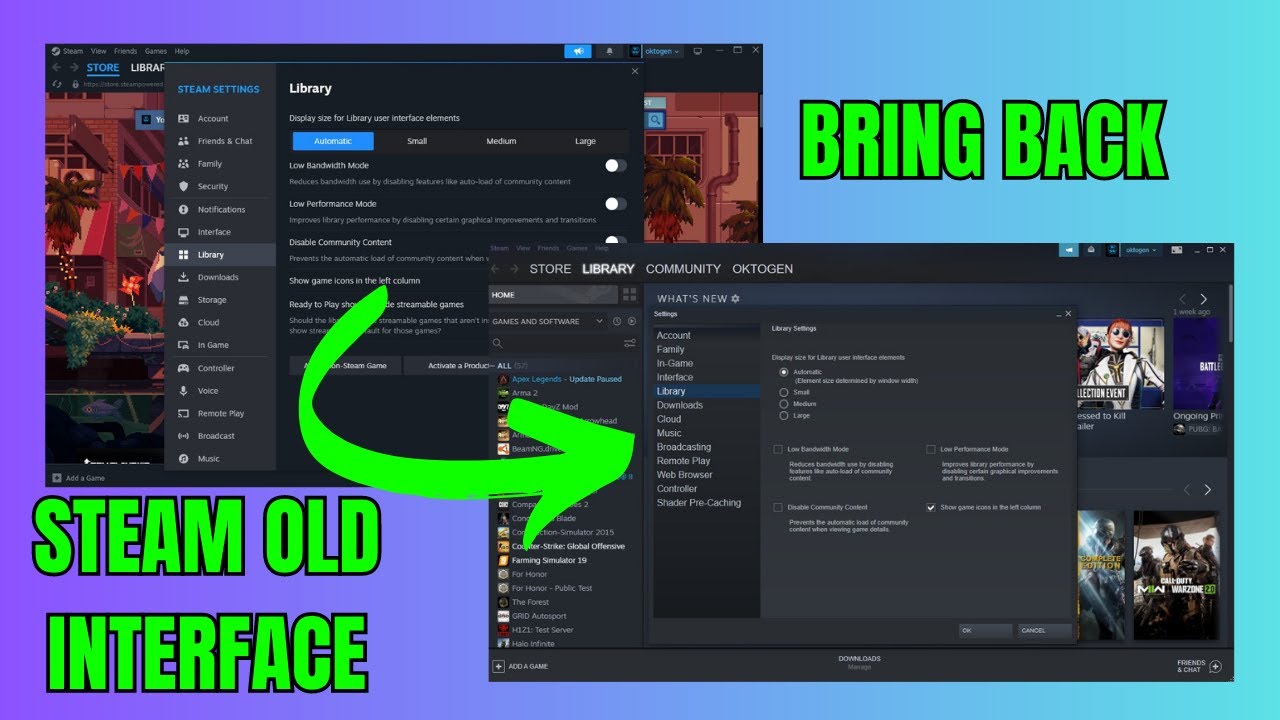This screenshot has height=720, width=1280.
Task: Check the Low Bandwidth Mode checkbox
Action: pos(778,450)
